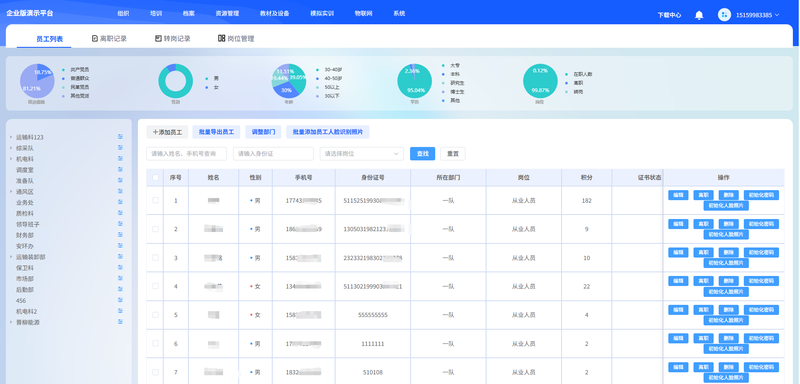Click edit icon beside 后勤部
Image resolution: width=800 pixels, height=384 pixels.
pyautogui.click(x=120, y=289)
